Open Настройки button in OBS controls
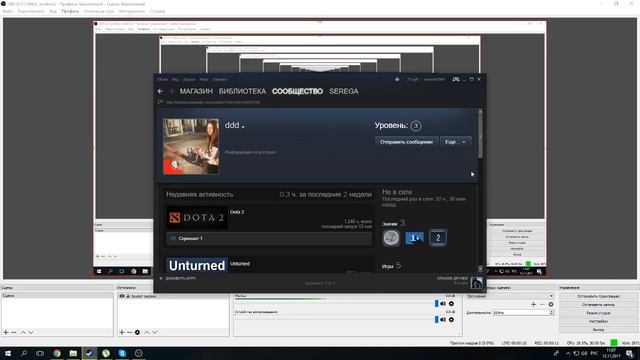 [598, 321]
